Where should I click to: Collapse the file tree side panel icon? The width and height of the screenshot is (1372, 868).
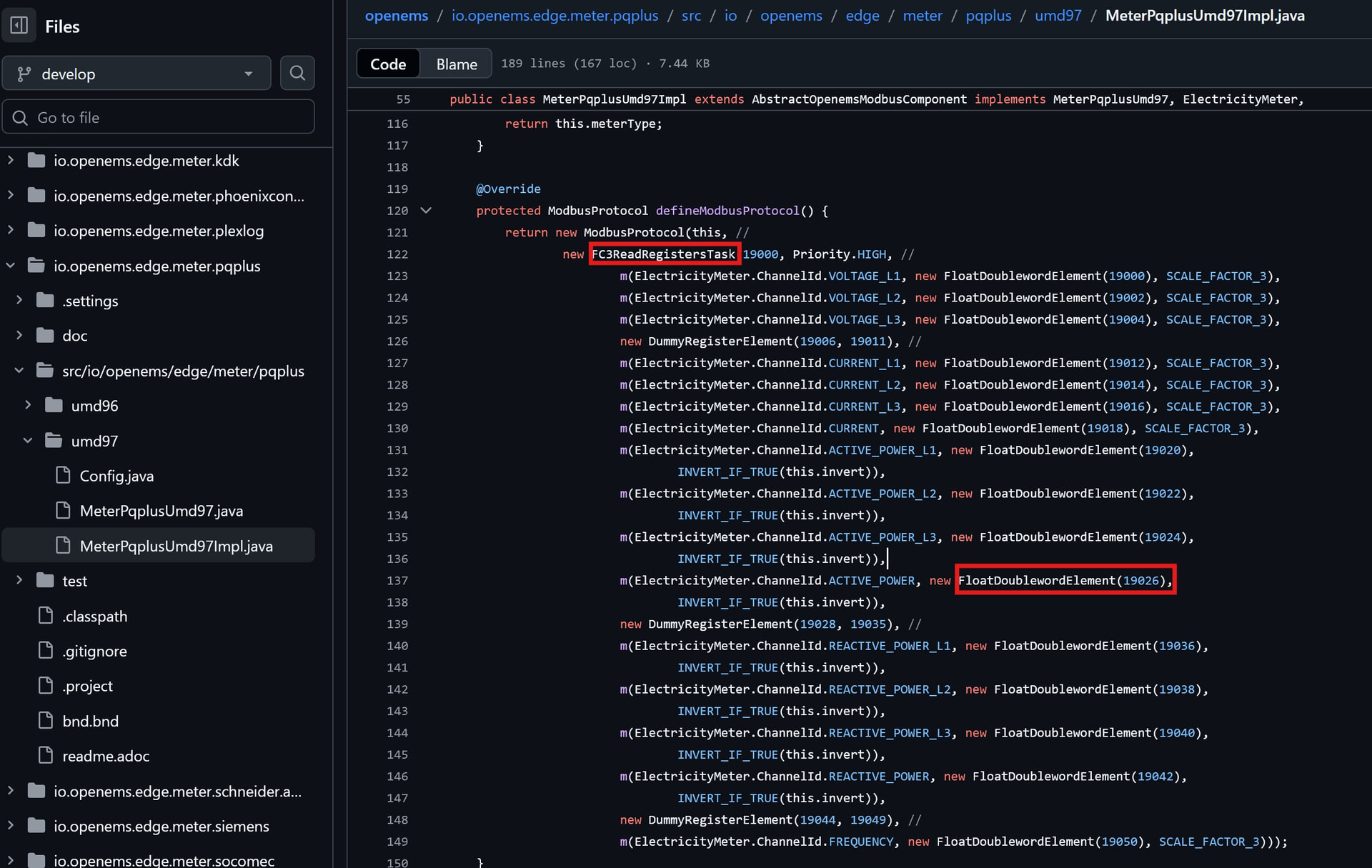tap(19, 26)
